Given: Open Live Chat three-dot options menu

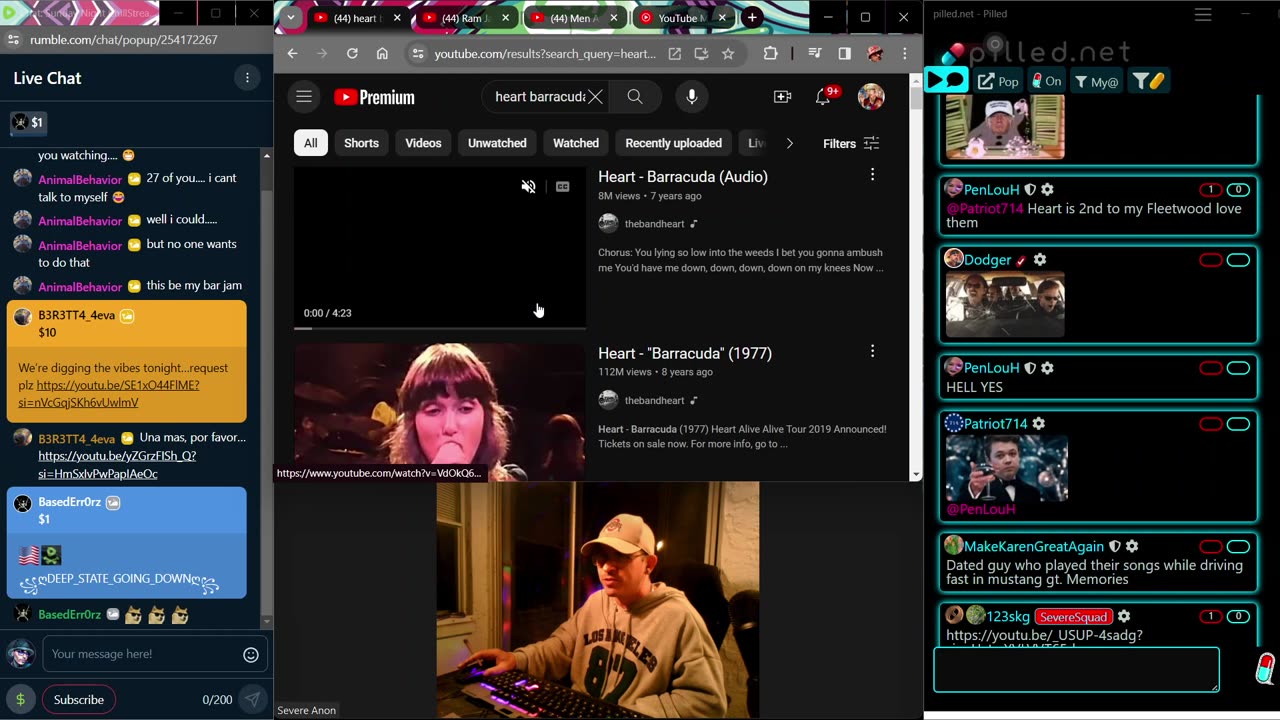Looking at the screenshot, I should click(247, 78).
